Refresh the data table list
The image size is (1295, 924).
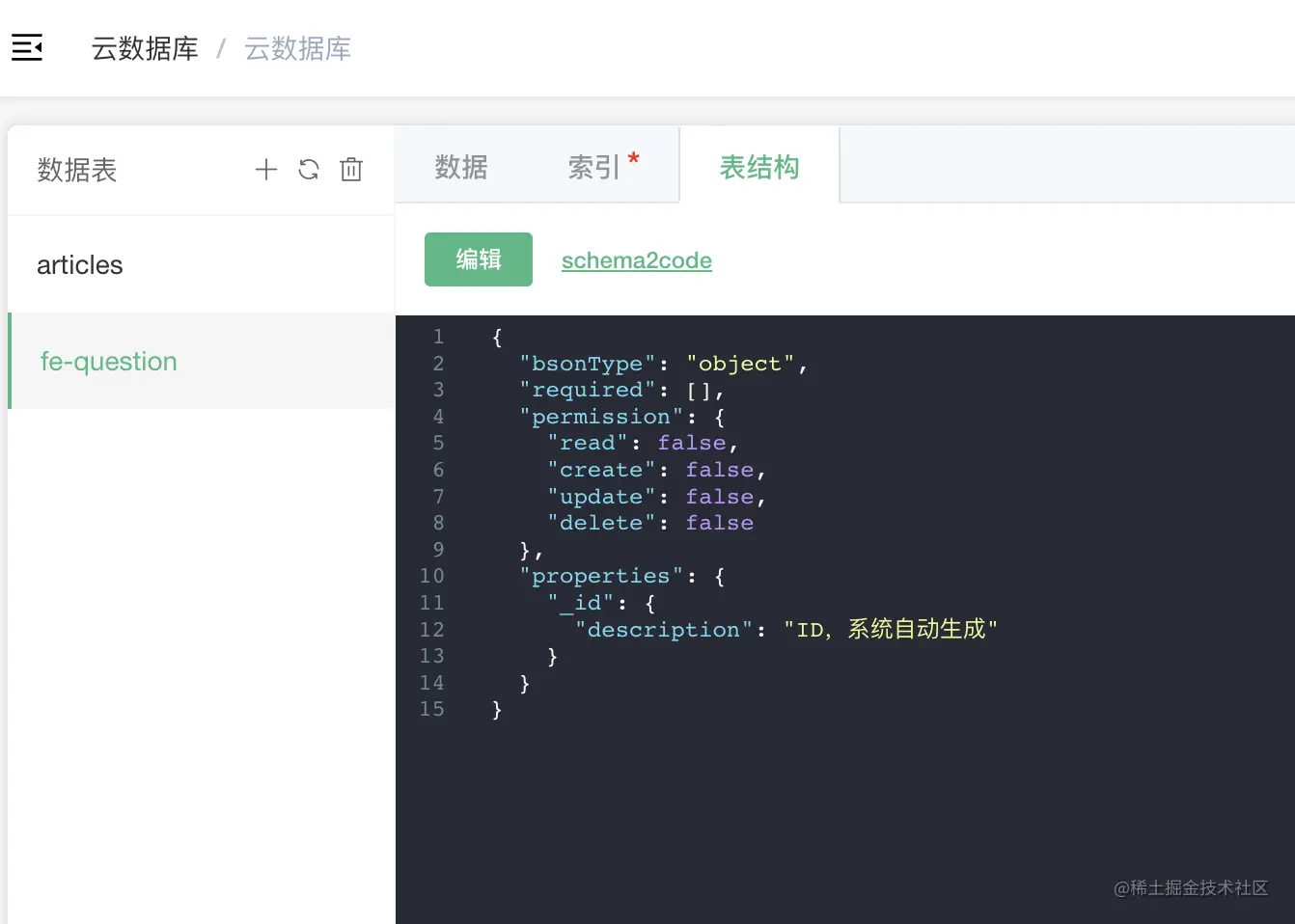309,170
